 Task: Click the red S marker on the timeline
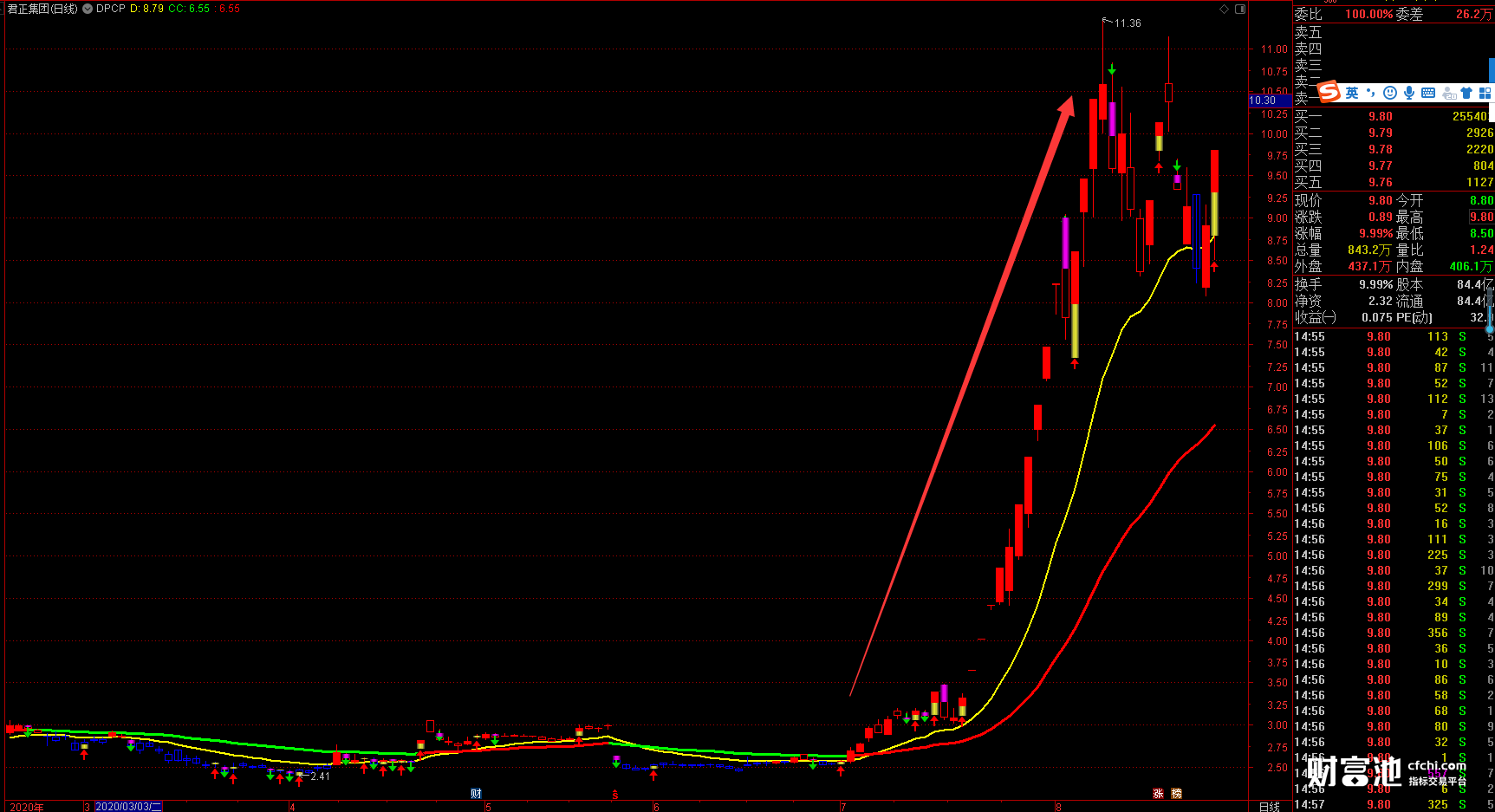click(x=615, y=794)
